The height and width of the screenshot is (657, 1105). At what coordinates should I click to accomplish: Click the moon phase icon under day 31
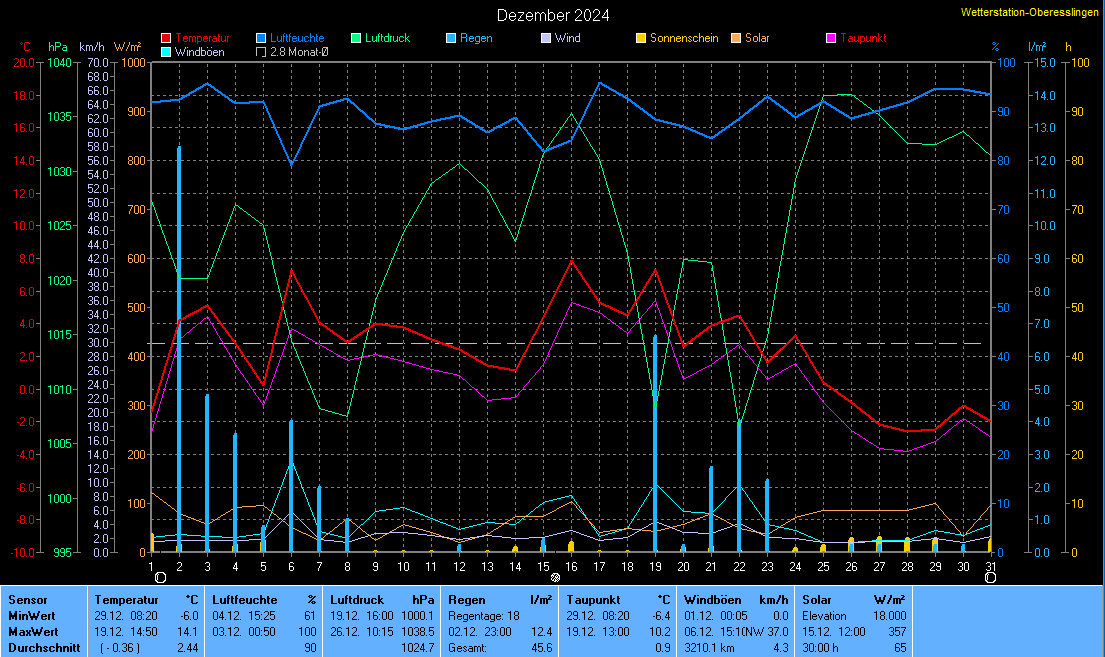[989, 577]
